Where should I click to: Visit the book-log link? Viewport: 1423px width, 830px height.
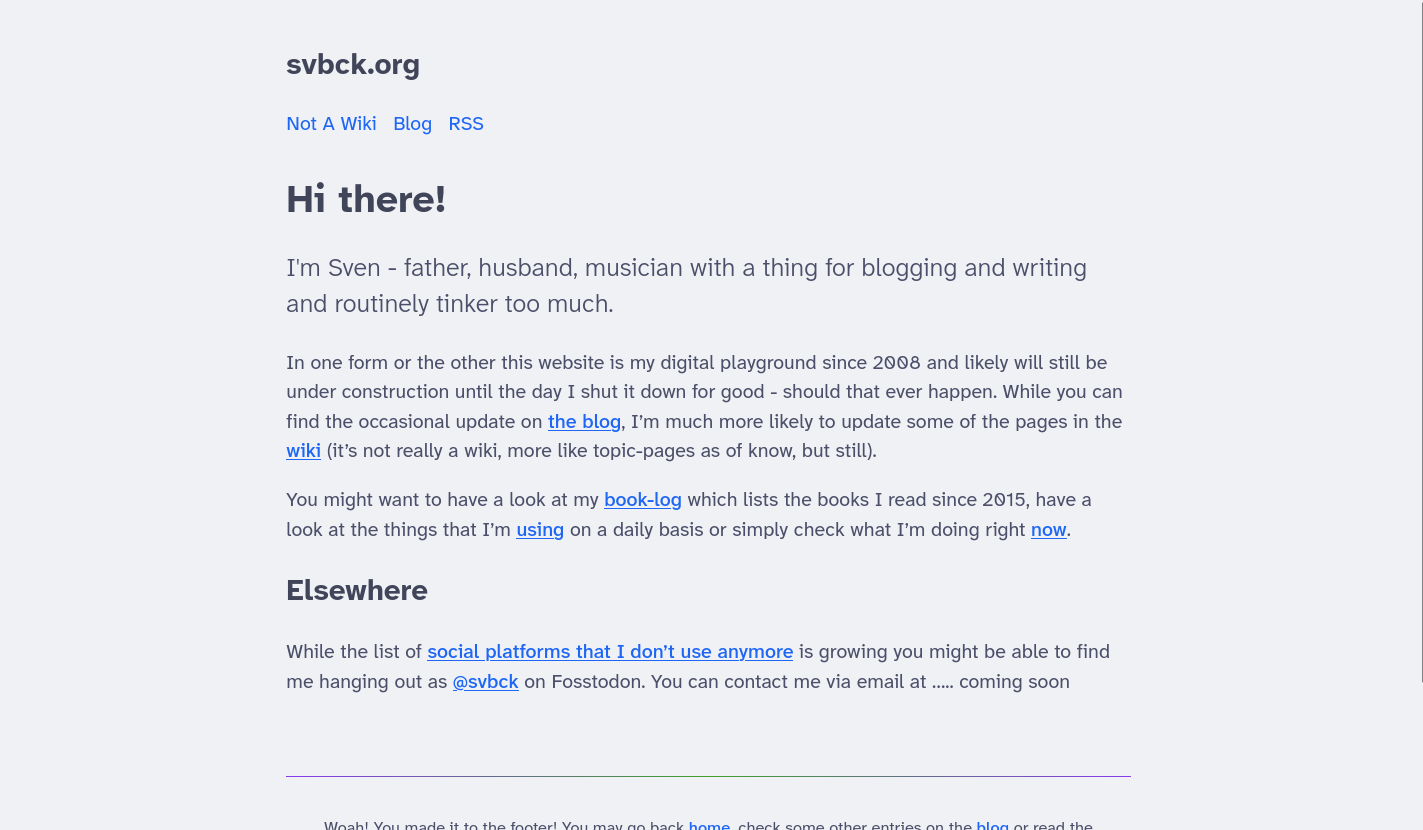click(642, 500)
